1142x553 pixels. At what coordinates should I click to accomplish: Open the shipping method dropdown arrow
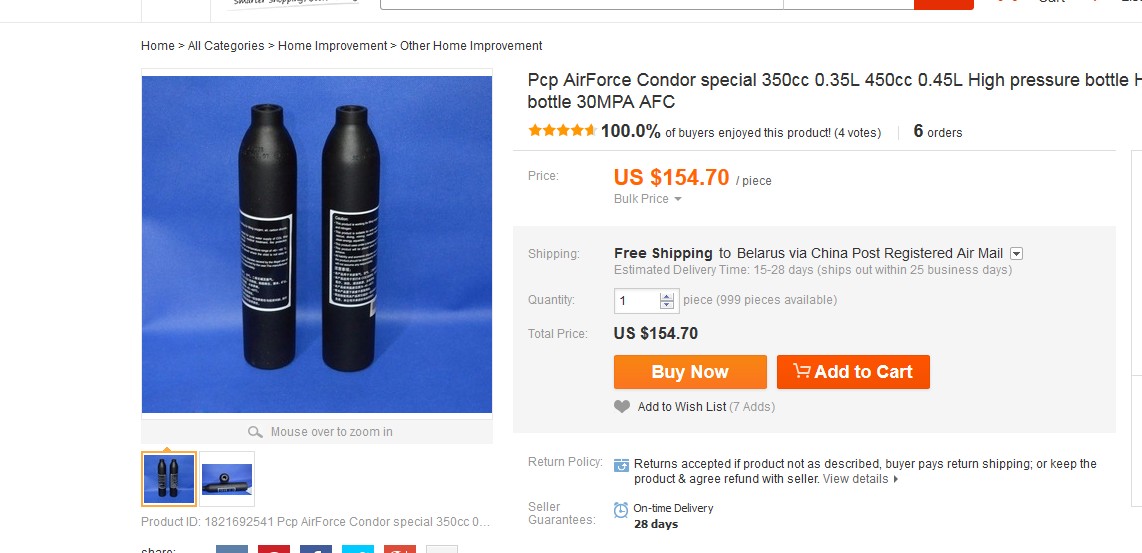click(x=1017, y=254)
